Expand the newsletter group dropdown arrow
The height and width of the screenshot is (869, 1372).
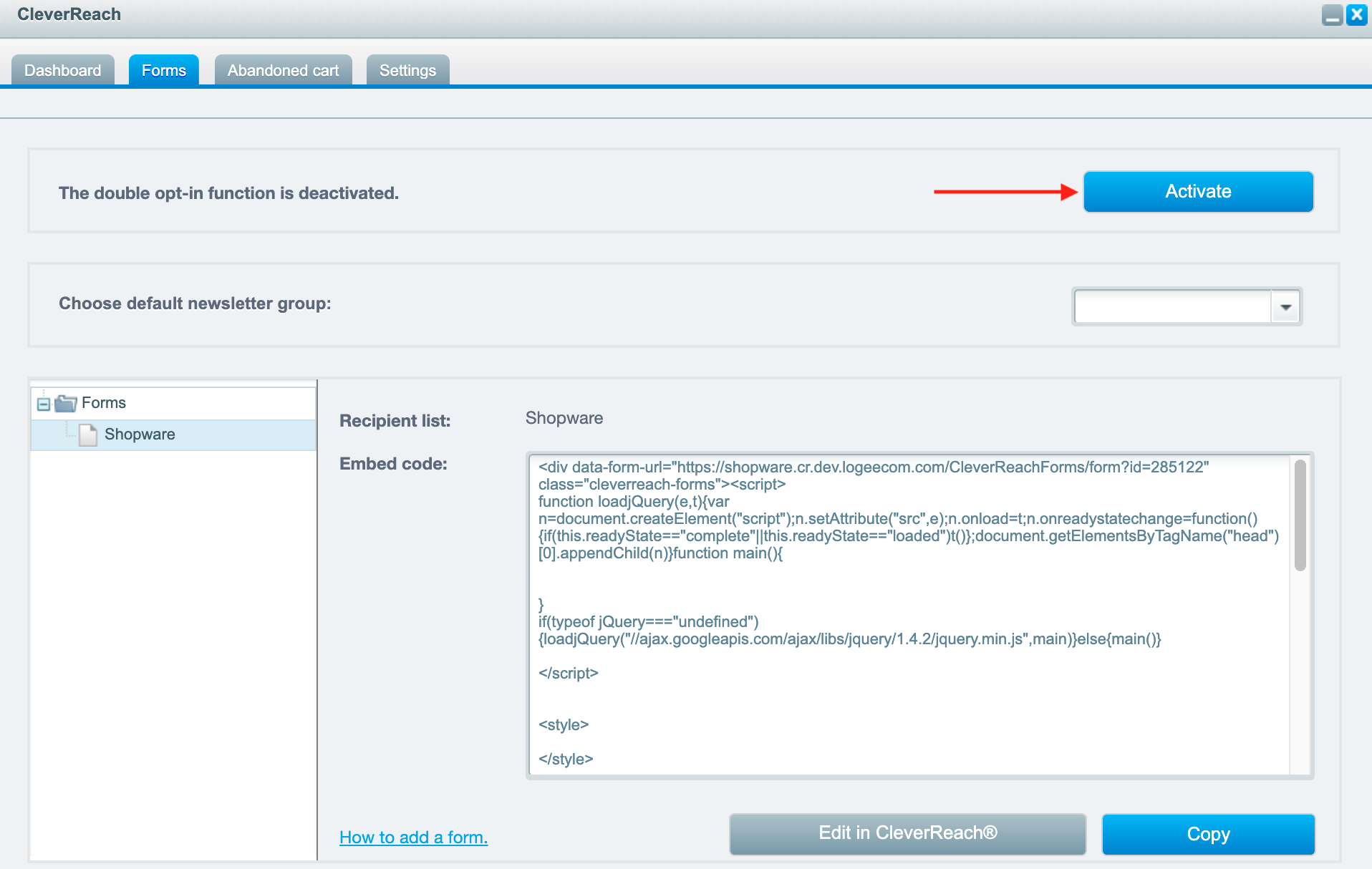1286,307
